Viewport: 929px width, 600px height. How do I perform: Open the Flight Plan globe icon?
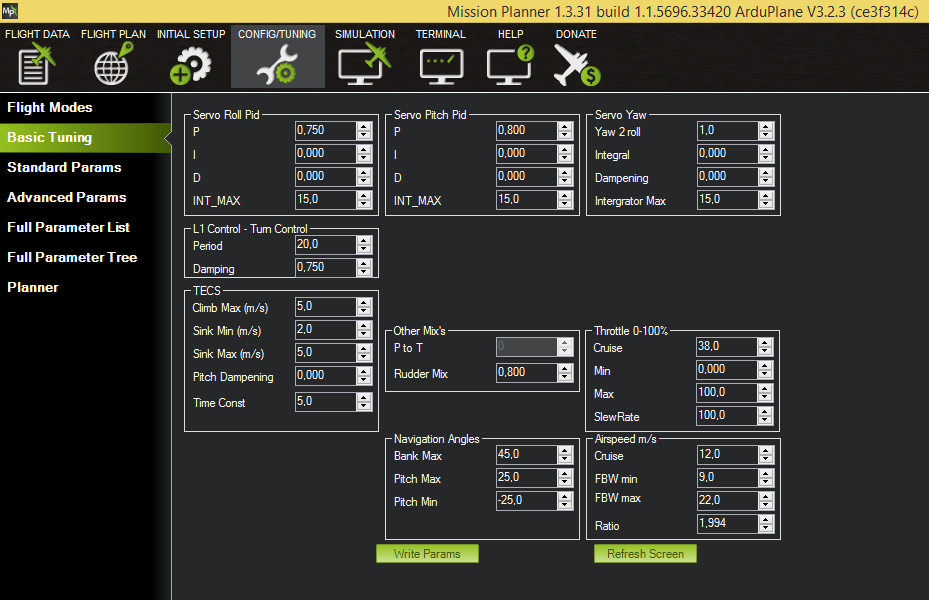[113, 64]
